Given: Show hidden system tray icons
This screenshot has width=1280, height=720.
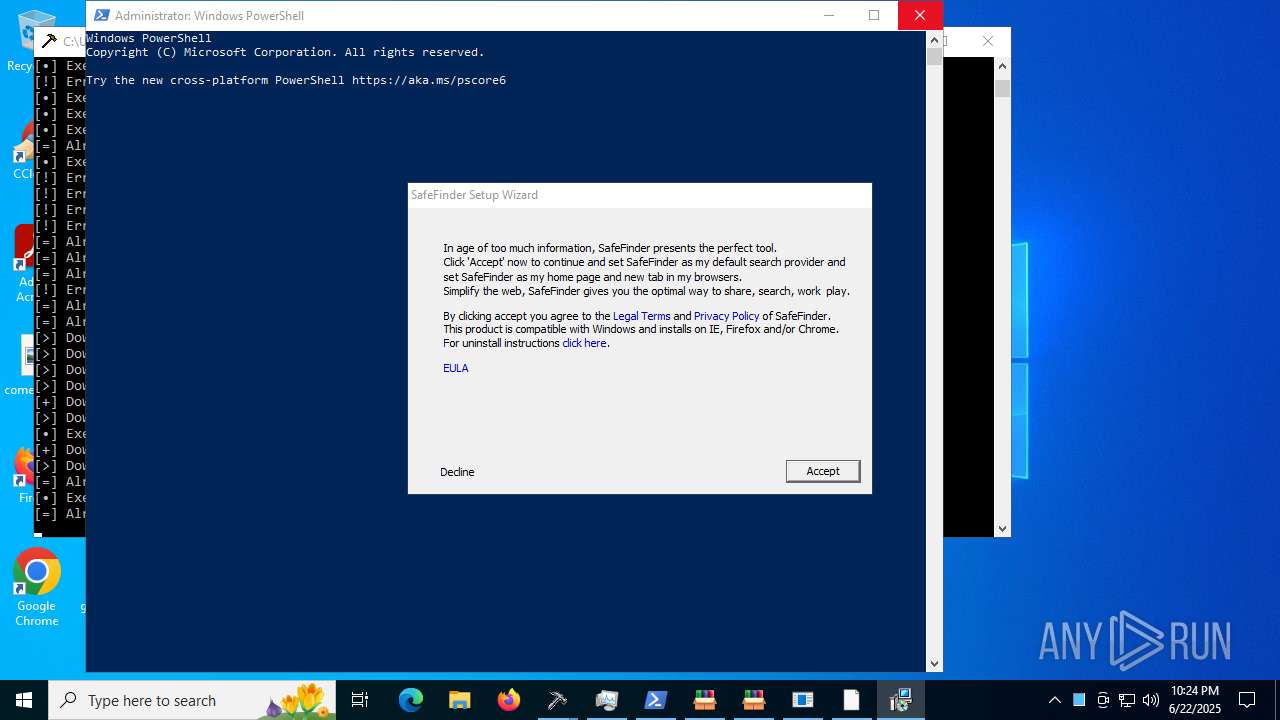Looking at the screenshot, I should click(1054, 700).
